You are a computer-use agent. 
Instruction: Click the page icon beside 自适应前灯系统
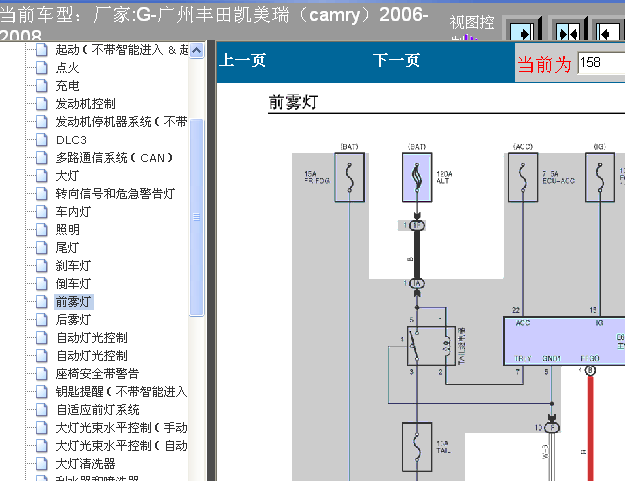click(41, 410)
